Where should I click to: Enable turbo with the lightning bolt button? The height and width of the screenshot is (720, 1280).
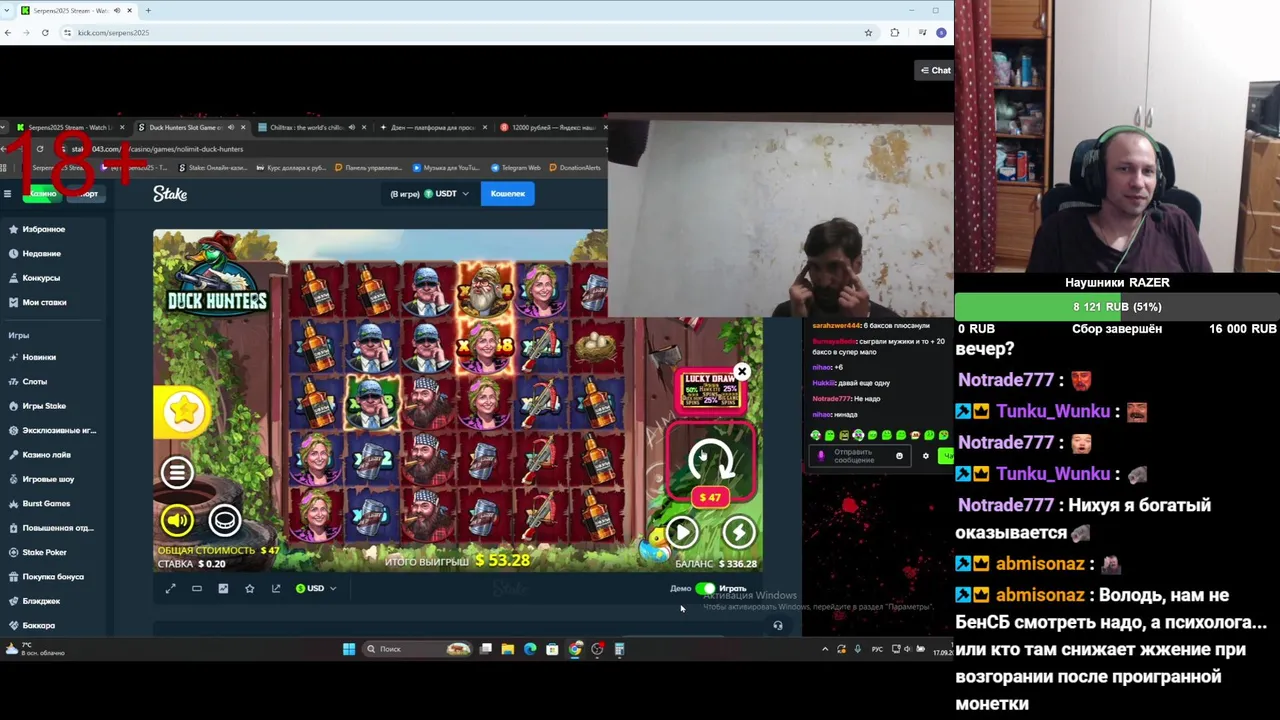(739, 533)
